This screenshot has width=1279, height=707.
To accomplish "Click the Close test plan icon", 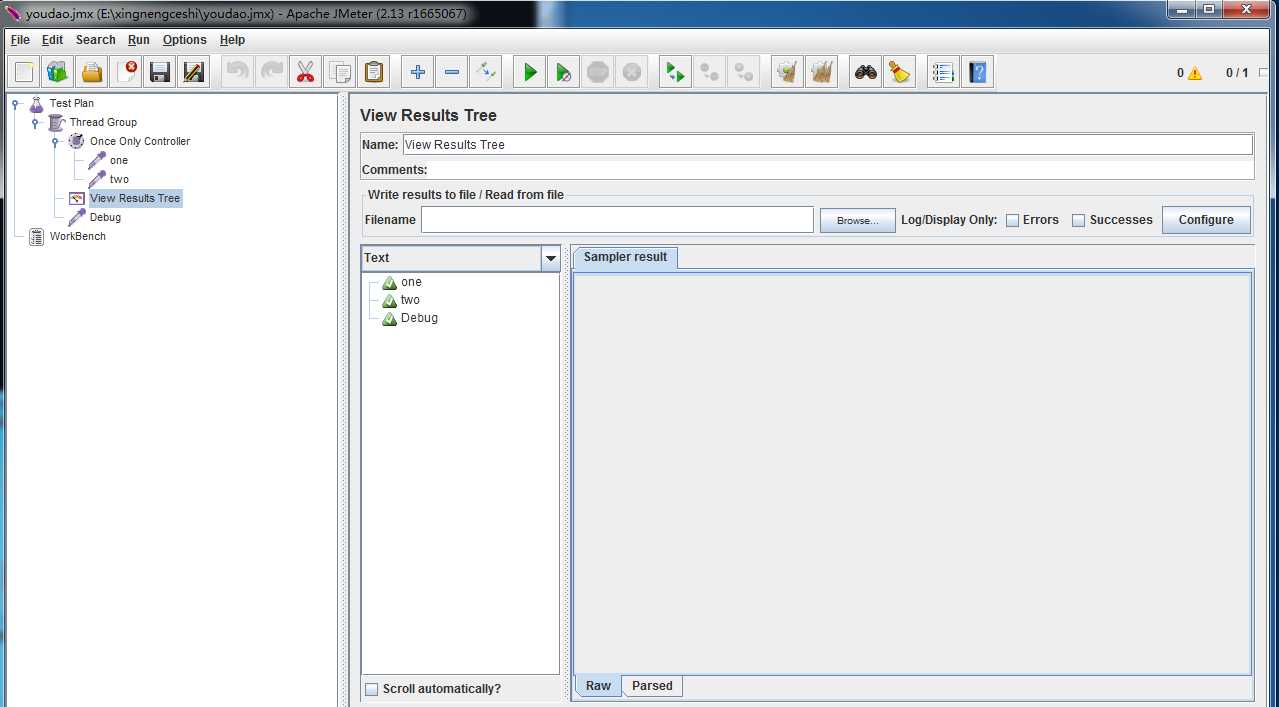I will click(x=126, y=72).
